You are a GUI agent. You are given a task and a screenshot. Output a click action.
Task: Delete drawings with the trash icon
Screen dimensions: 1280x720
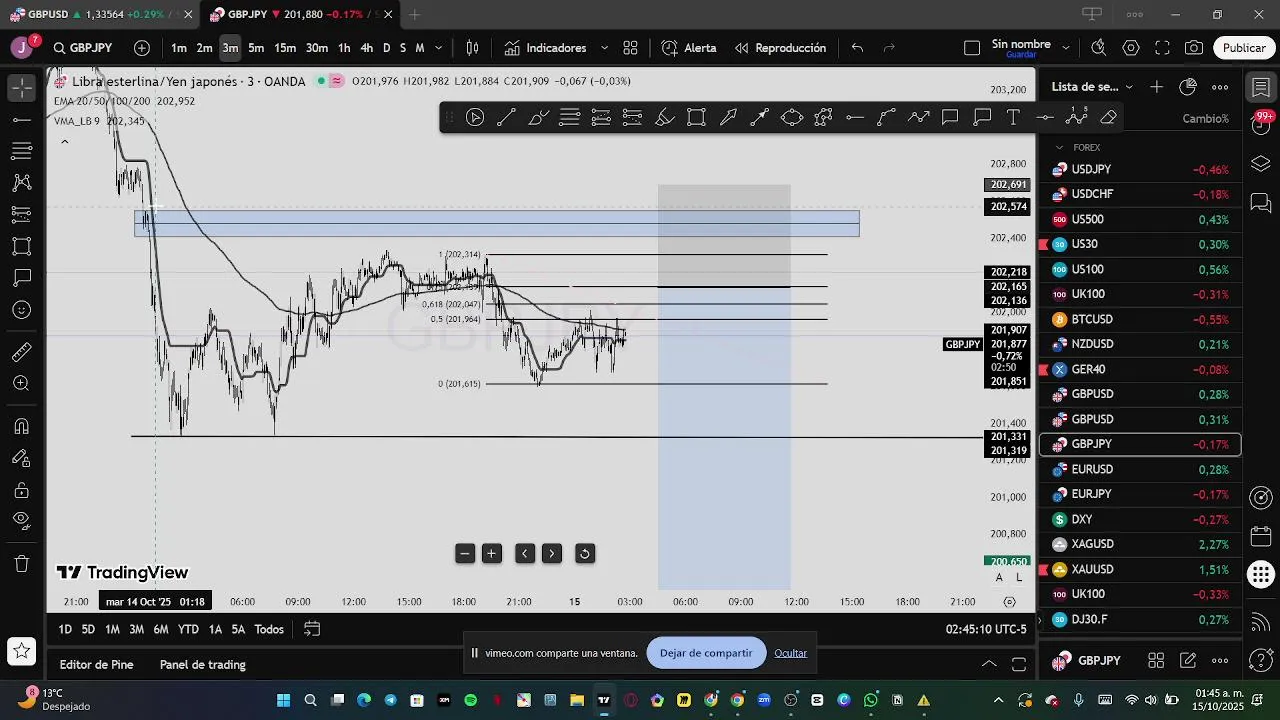[21, 564]
